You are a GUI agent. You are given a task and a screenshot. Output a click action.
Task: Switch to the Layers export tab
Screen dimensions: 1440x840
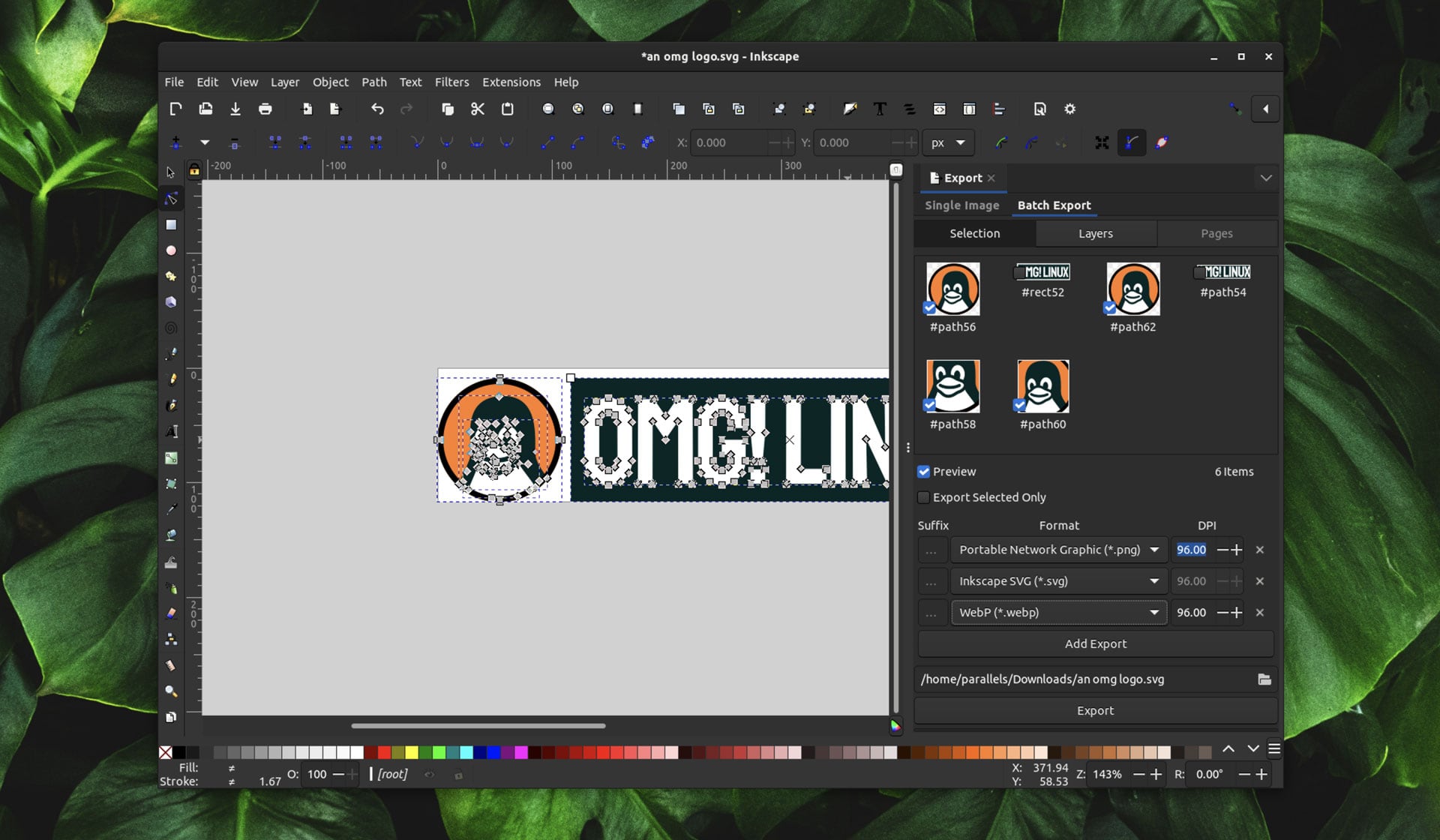pos(1096,234)
